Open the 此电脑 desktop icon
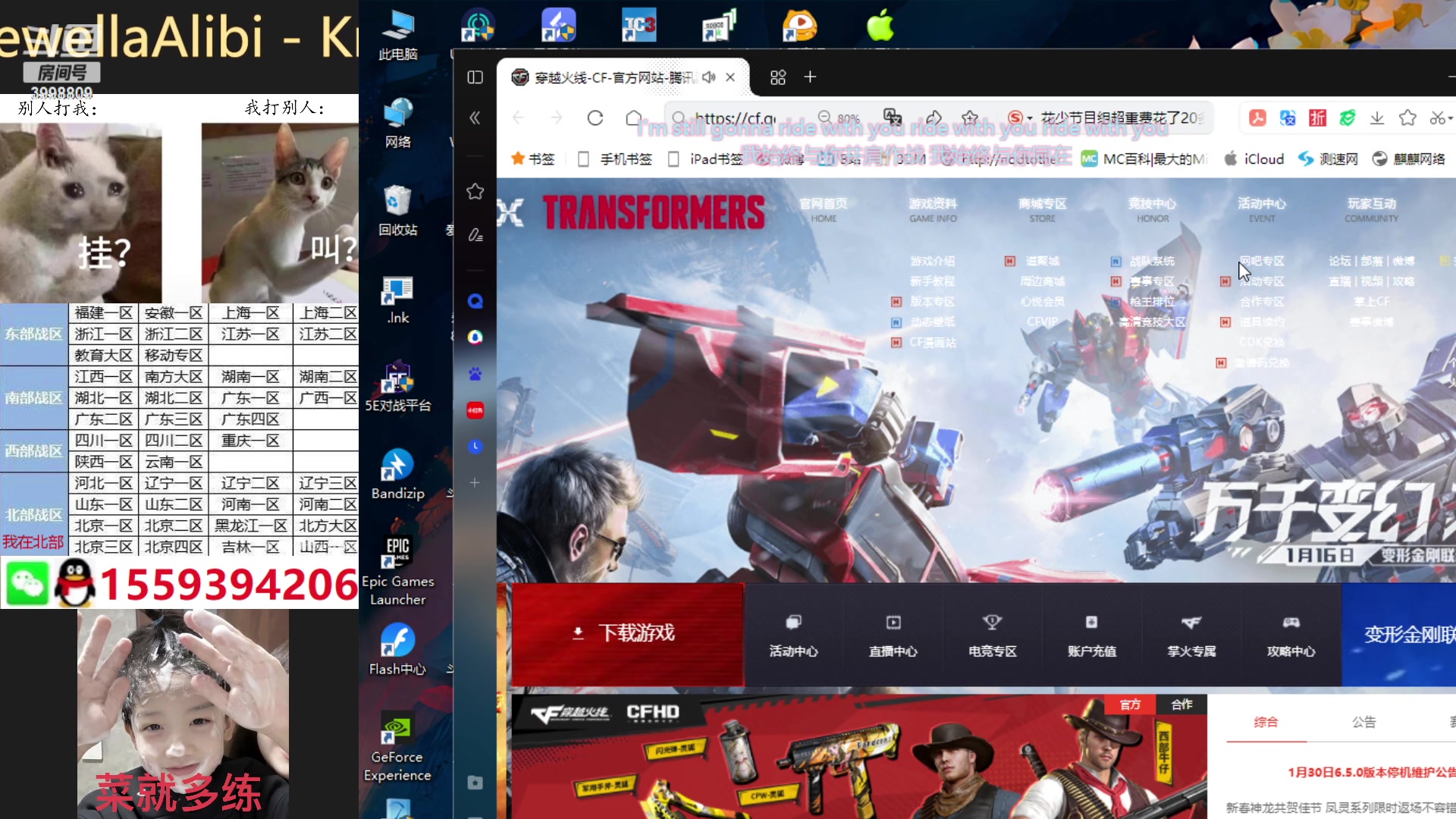The image size is (1456, 819). click(397, 34)
